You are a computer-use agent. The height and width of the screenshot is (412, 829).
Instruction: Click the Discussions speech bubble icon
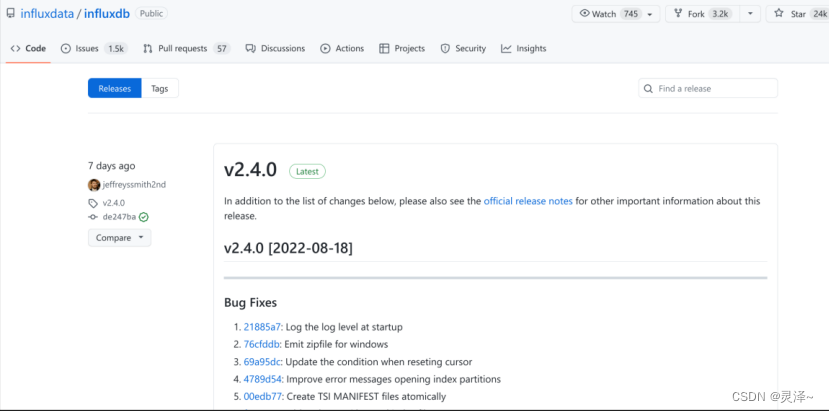tap(251, 48)
